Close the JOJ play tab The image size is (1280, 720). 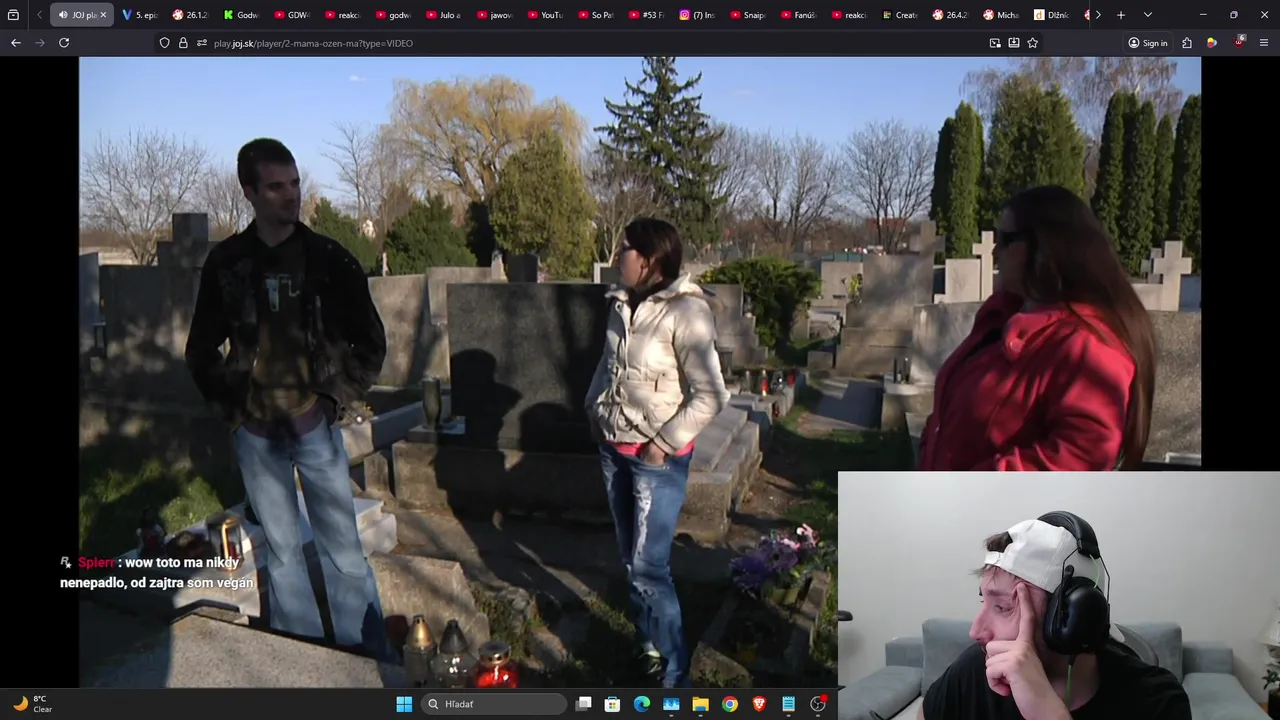103,15
